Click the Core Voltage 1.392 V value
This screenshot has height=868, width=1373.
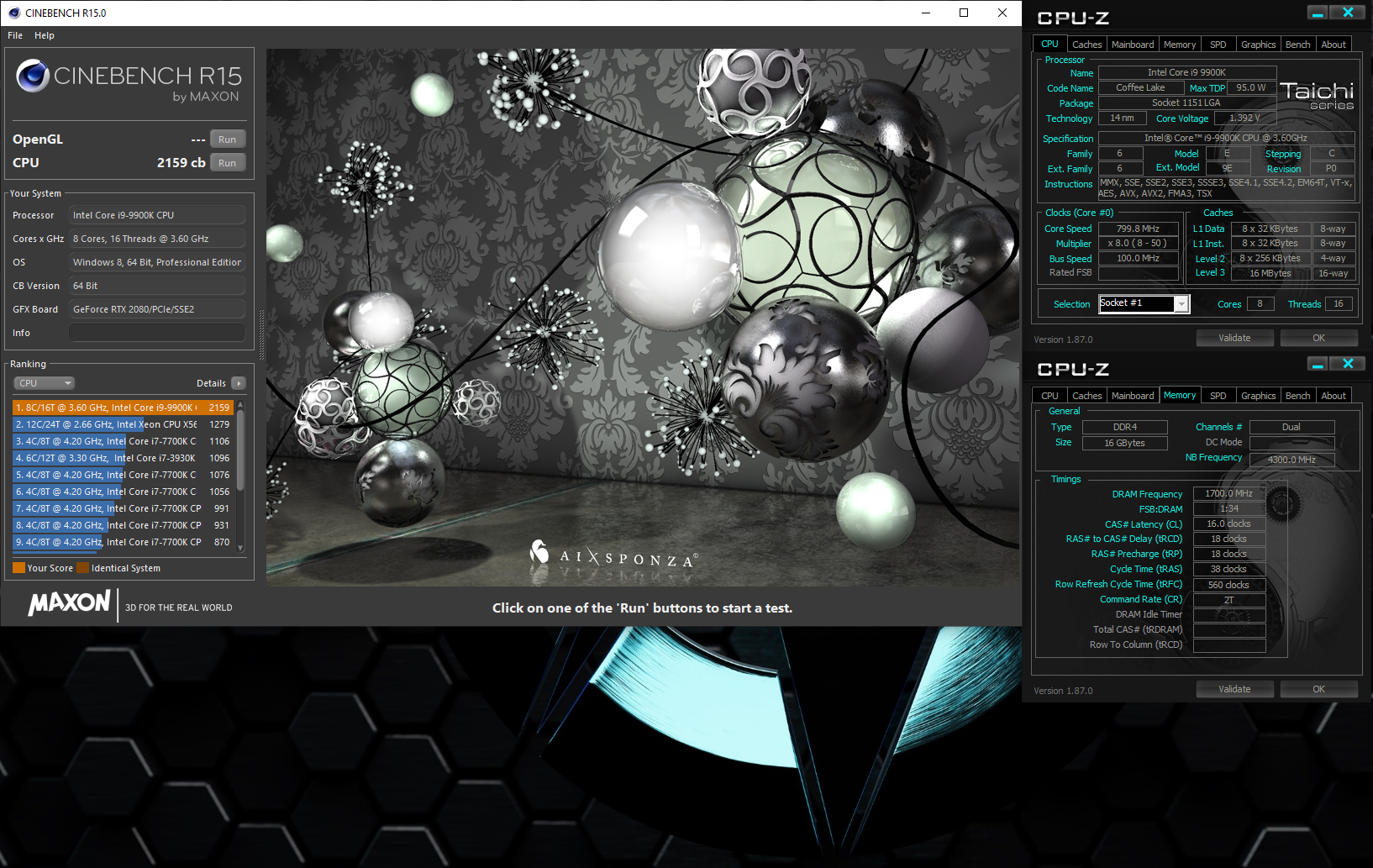click(1244, 118)
